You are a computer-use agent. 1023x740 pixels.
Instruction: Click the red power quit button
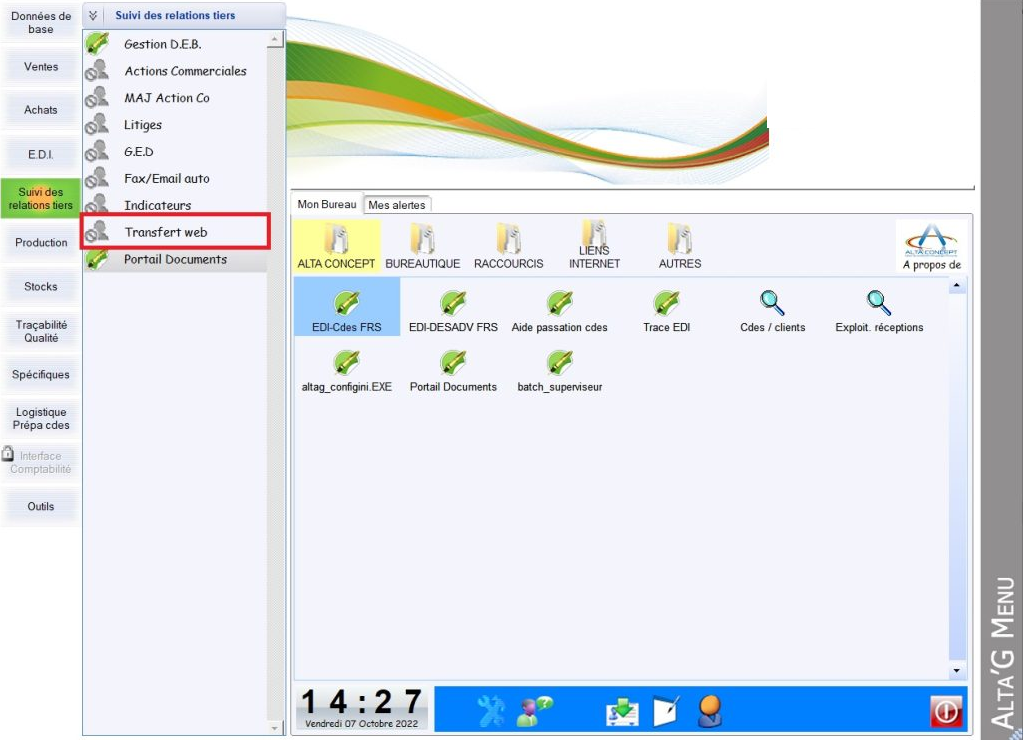tap(945, 711)
